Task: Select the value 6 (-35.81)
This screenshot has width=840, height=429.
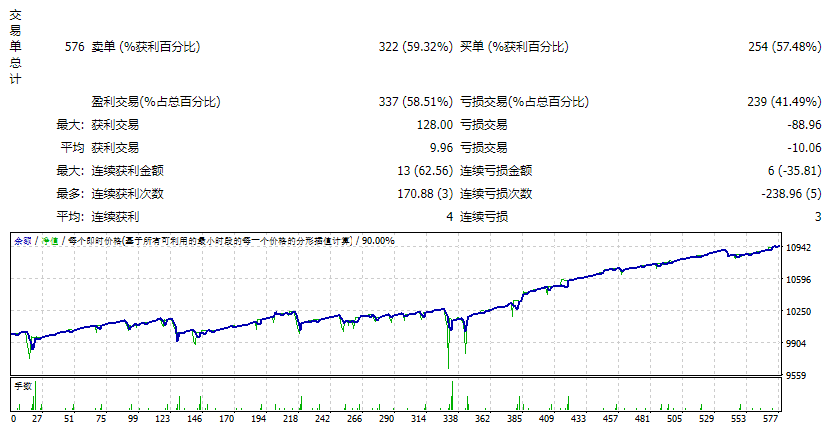Action: point(794,171)
